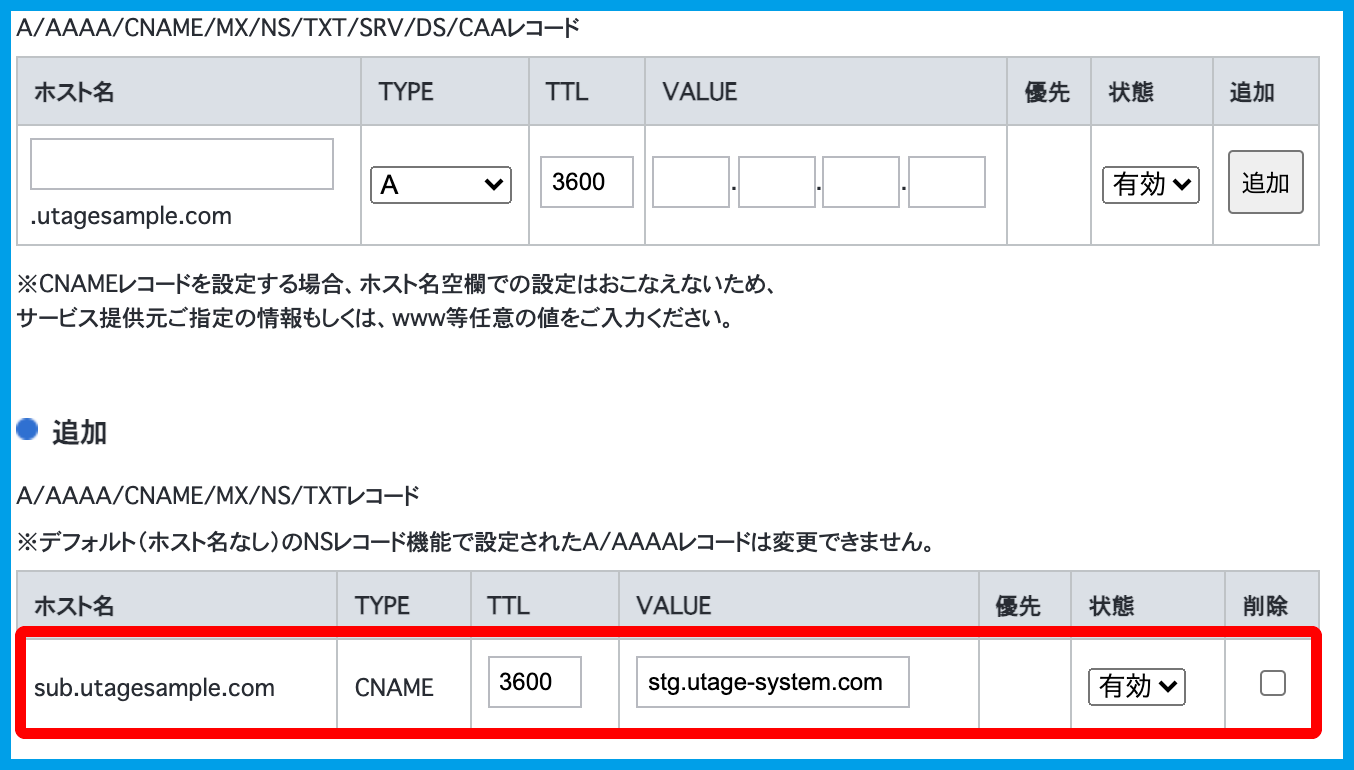Click the 追加 column header in the top table
The image size is (1354, 770).
pos(1251,92)
